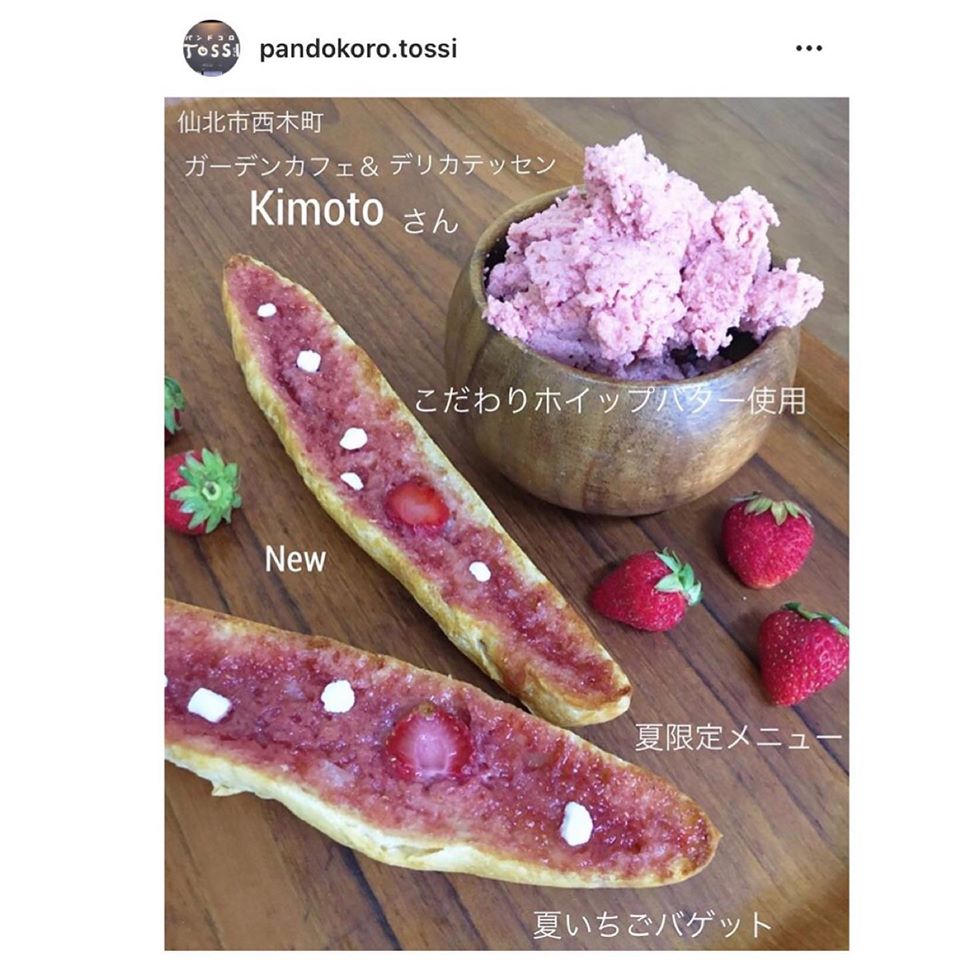Open the three-dot more options menu
The width and height of the screenshot is (960, 960).
tap(809, 48)
